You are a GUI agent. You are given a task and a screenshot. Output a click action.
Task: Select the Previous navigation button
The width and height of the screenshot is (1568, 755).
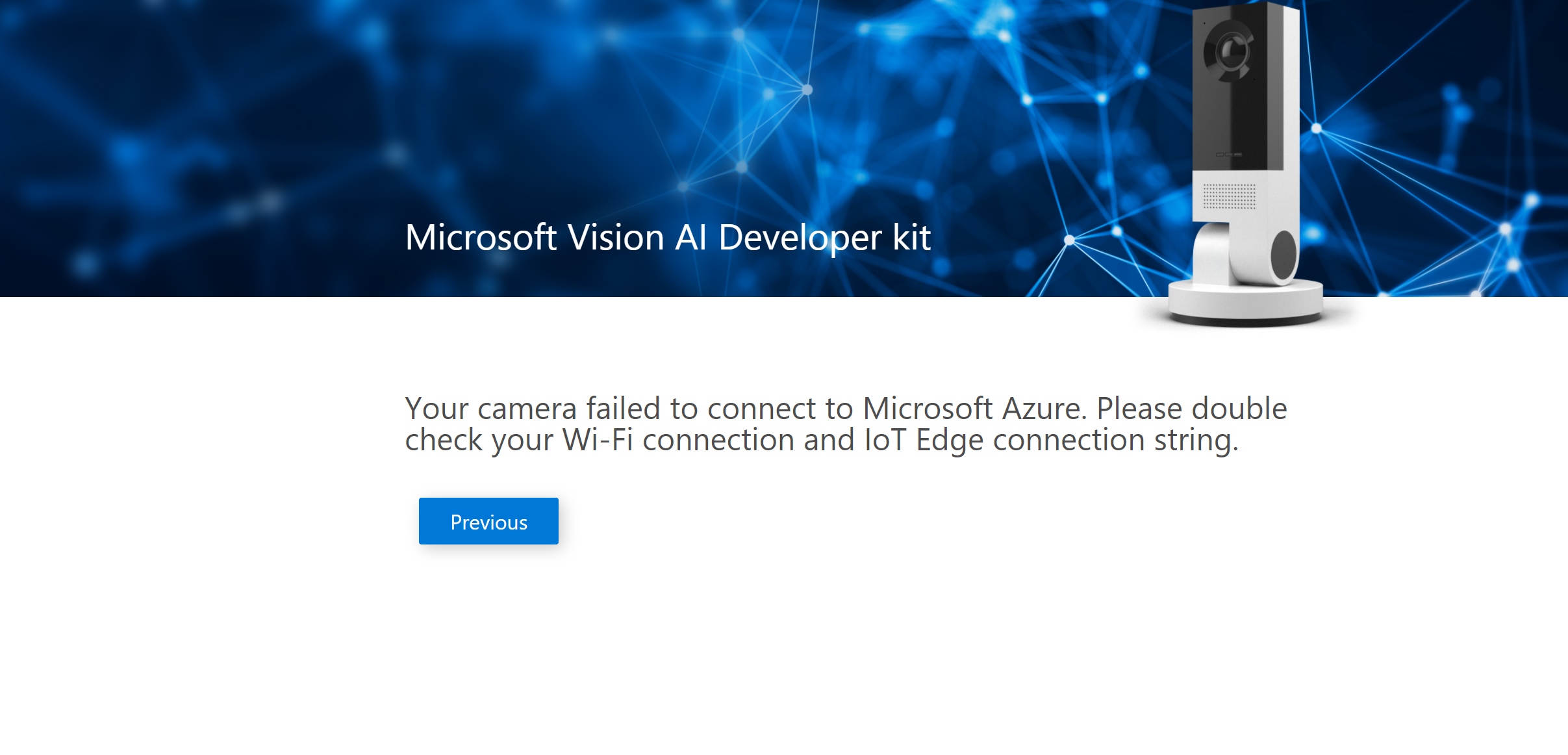pyautogui.click(x=488, y=520)
